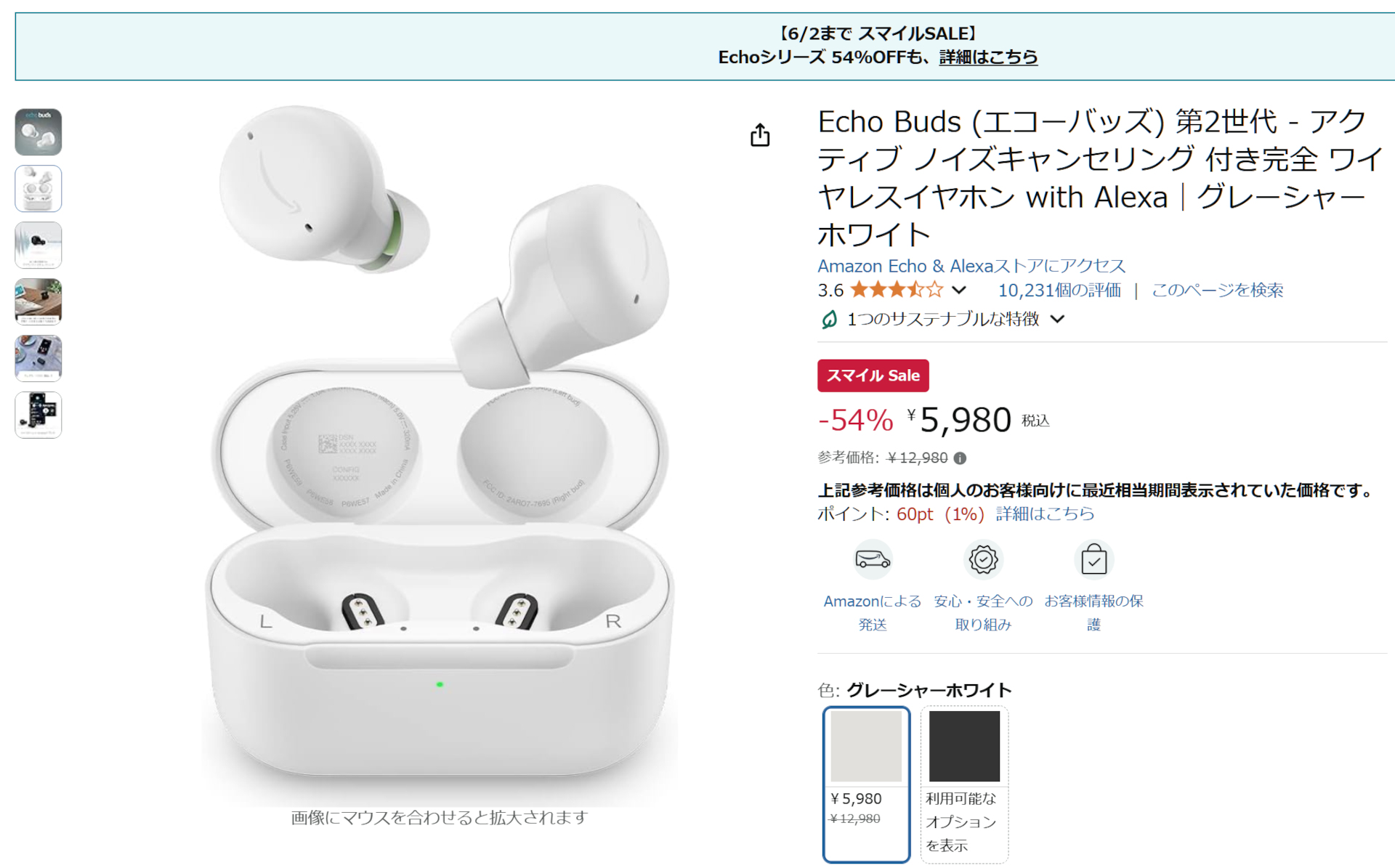Viewport: 1395px width, 868px height.
Task: Open the Echoシリーズ sale 詳細はこちら banner link
Action: click(x=990, y=57)
